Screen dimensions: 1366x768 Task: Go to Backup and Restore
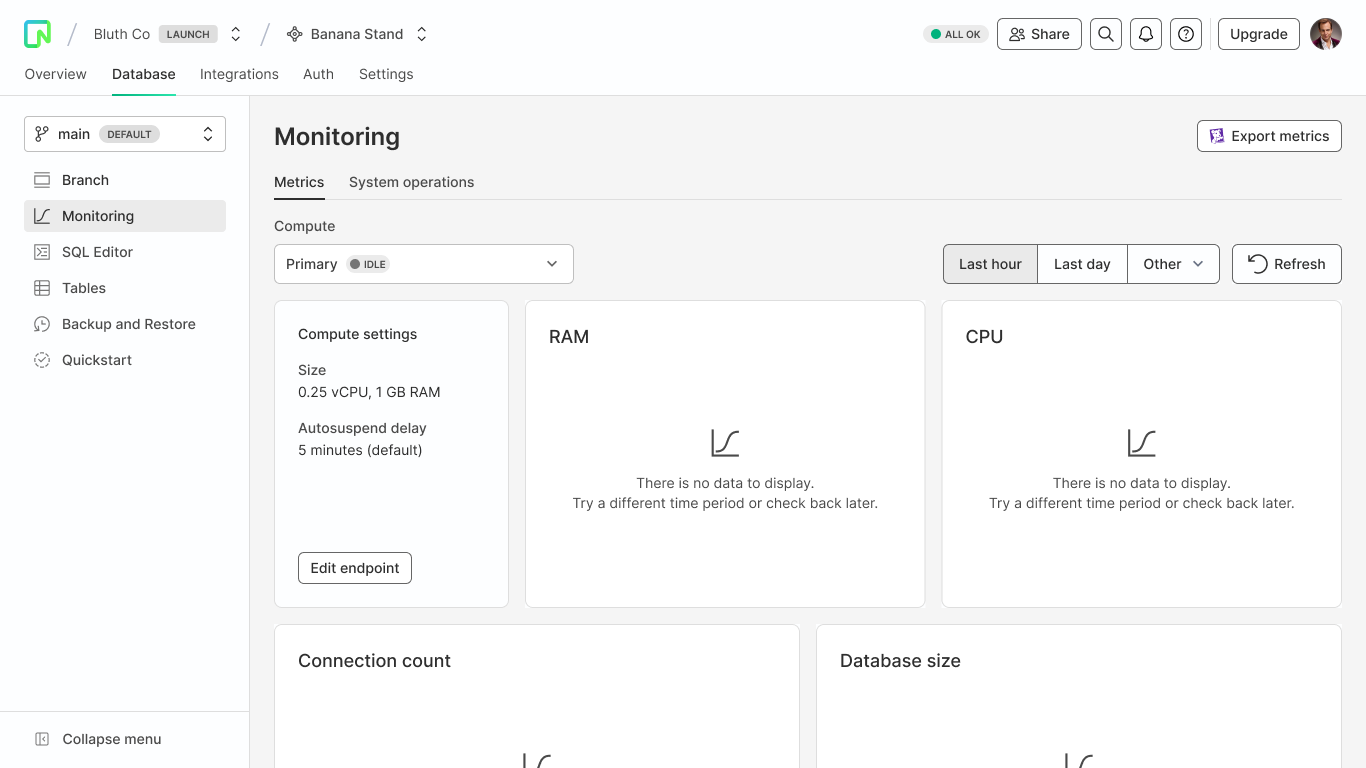(x=128, y=324)
